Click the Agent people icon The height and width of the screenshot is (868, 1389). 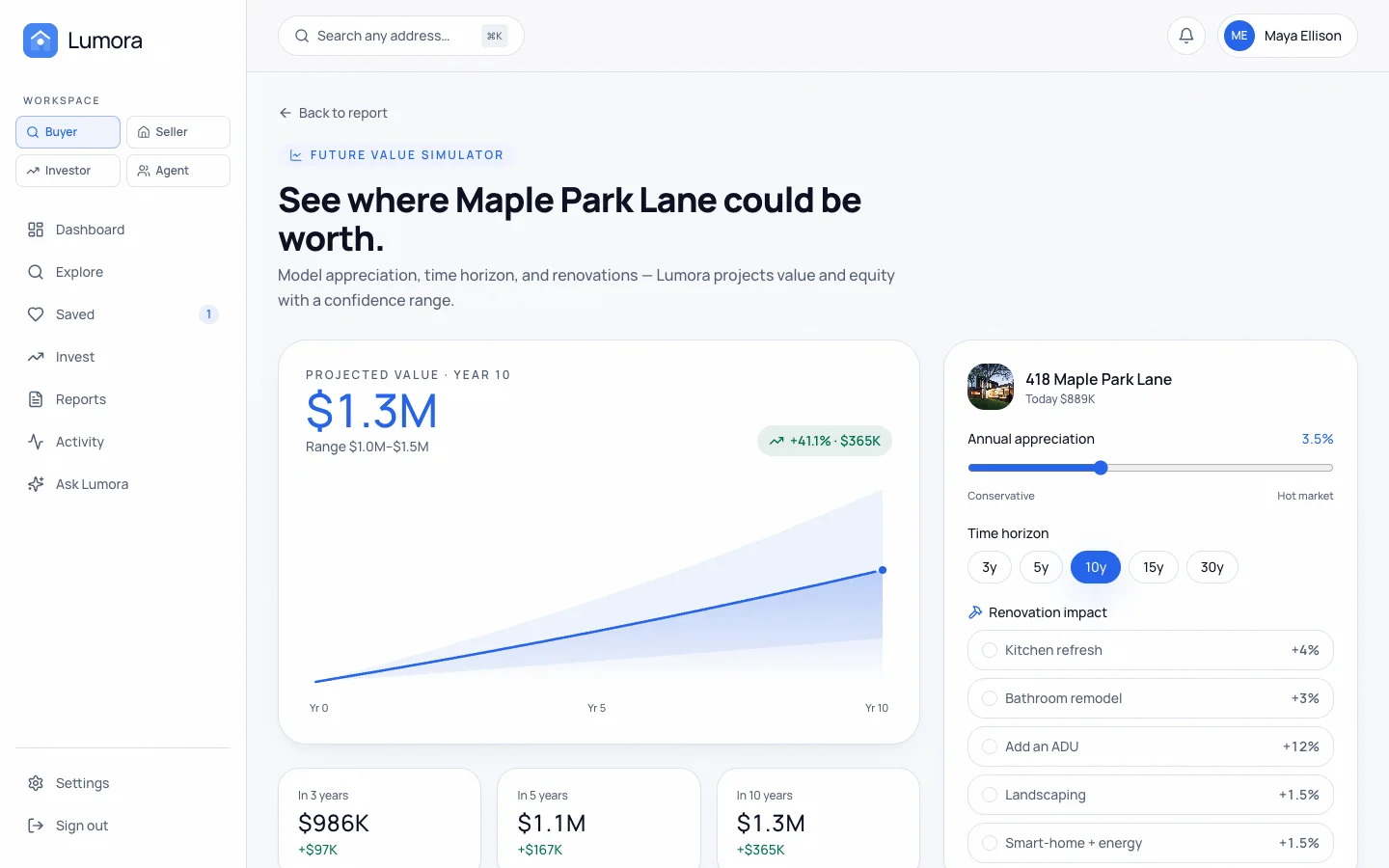tap(144, 171)
